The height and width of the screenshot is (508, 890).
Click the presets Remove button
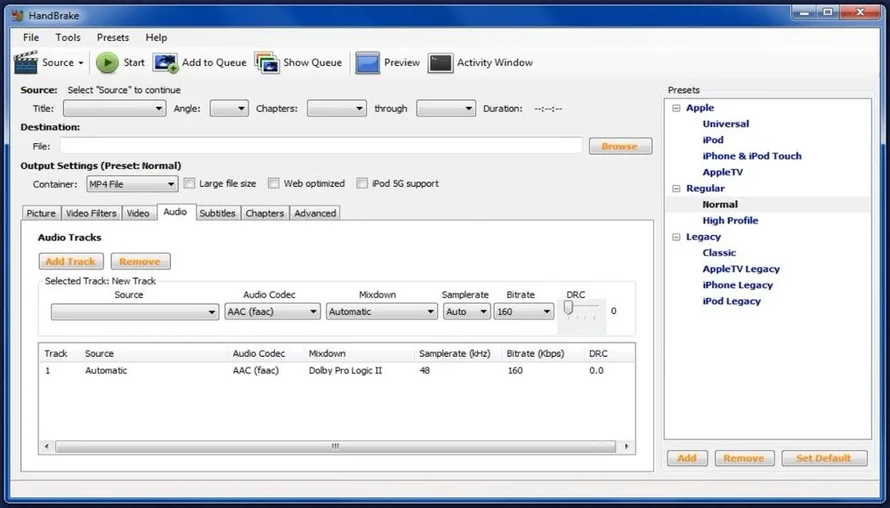744,458
